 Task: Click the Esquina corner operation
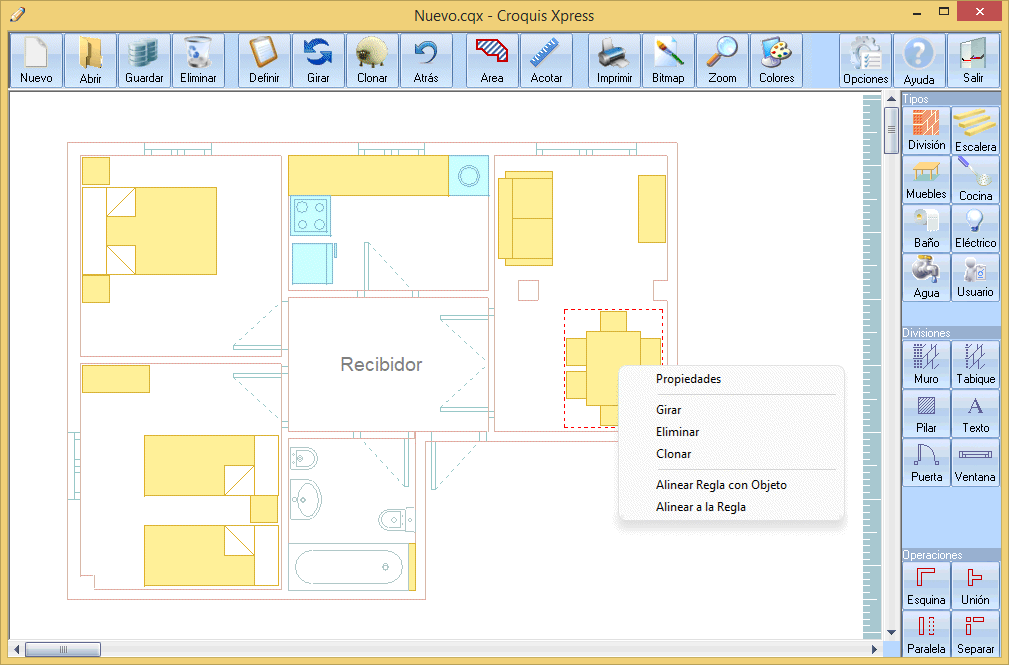[926, 585]
